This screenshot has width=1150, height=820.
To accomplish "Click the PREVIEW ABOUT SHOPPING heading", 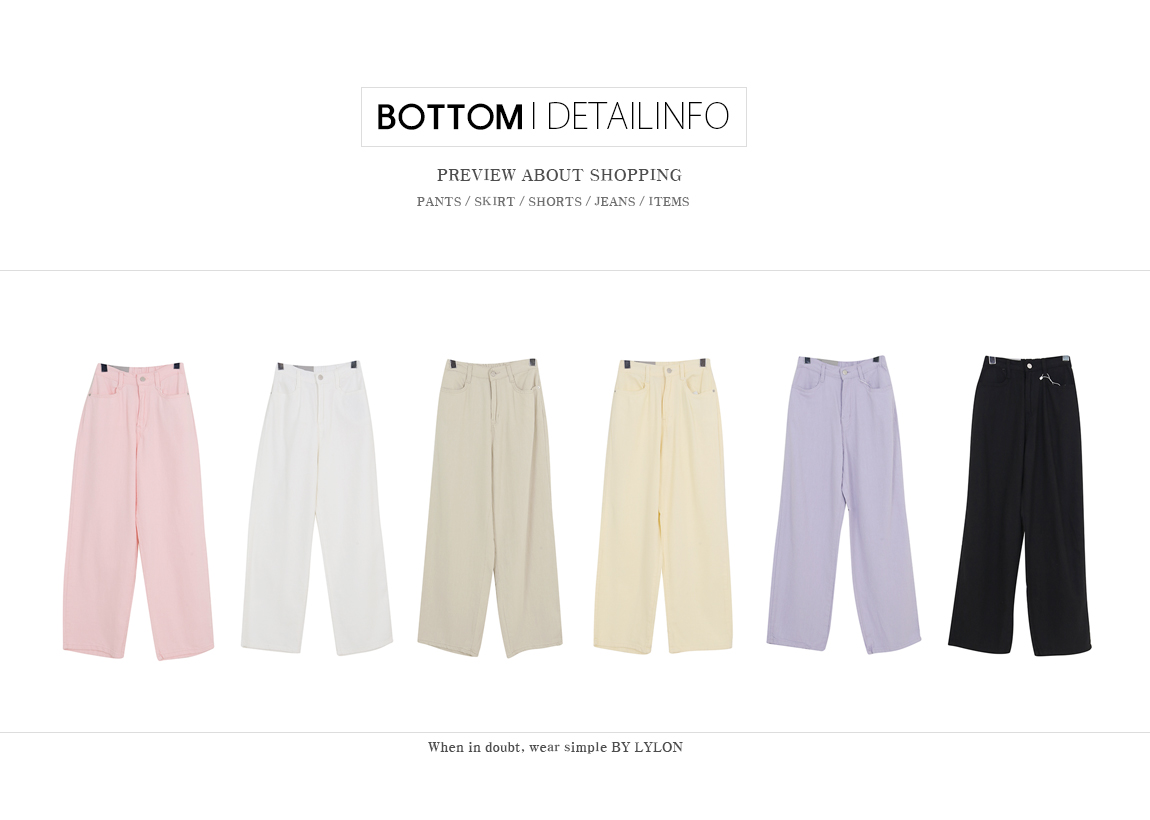I will coord(560,175).
